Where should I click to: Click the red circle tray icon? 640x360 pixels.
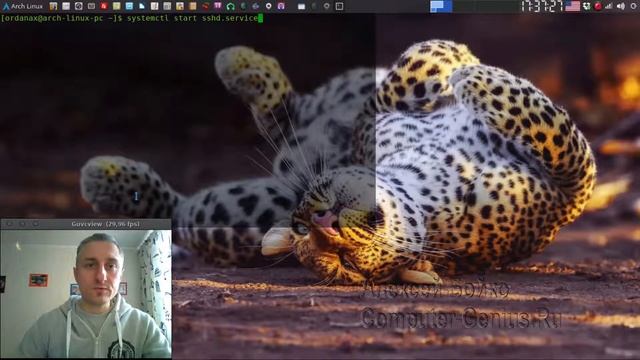pyautogui.click(x=598, y=6)
